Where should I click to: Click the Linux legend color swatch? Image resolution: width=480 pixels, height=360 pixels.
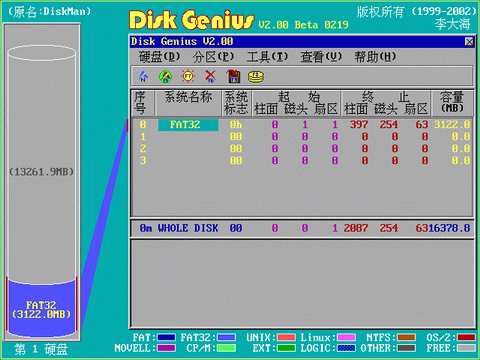pos(346,338)
